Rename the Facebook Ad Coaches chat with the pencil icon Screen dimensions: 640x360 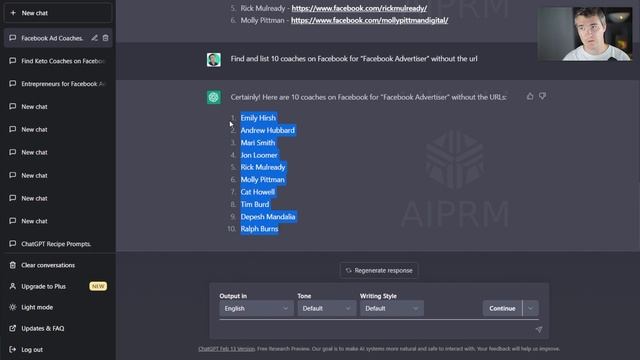coord(94,38)
